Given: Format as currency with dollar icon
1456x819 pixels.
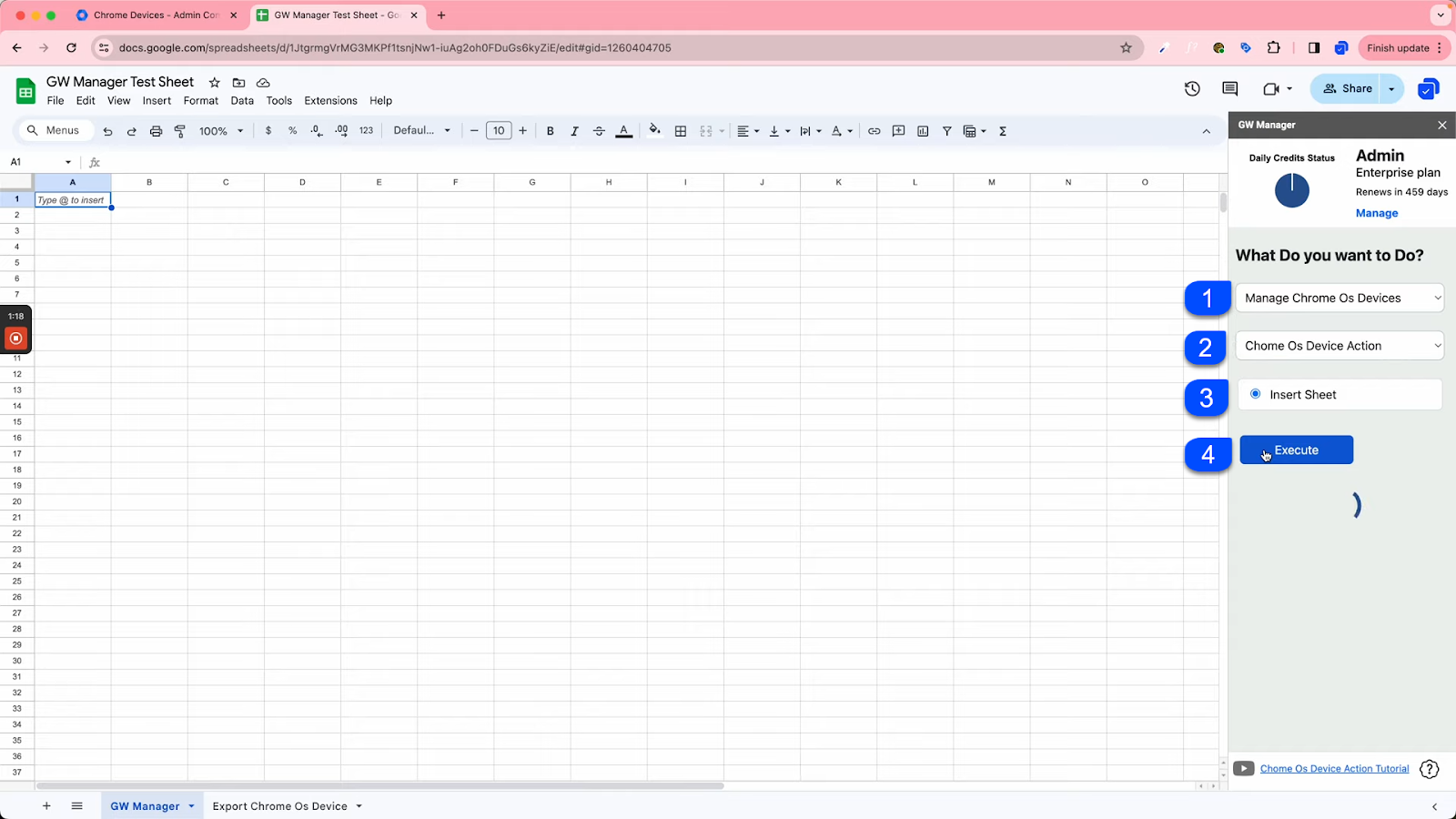Looking at the screenshot, I should click(268, 131).
